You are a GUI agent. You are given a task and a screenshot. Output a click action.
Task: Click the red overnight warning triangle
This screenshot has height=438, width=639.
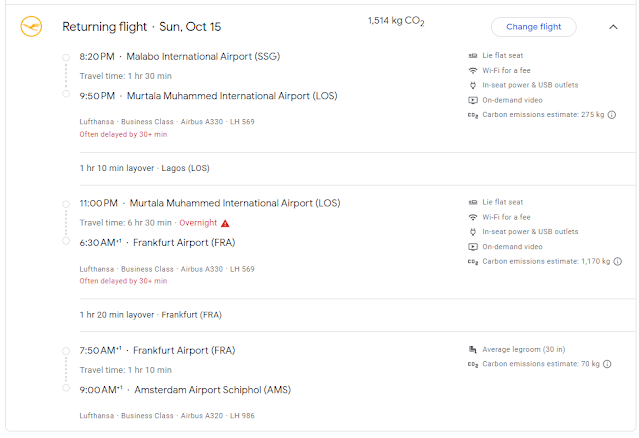tap(225, 223)
